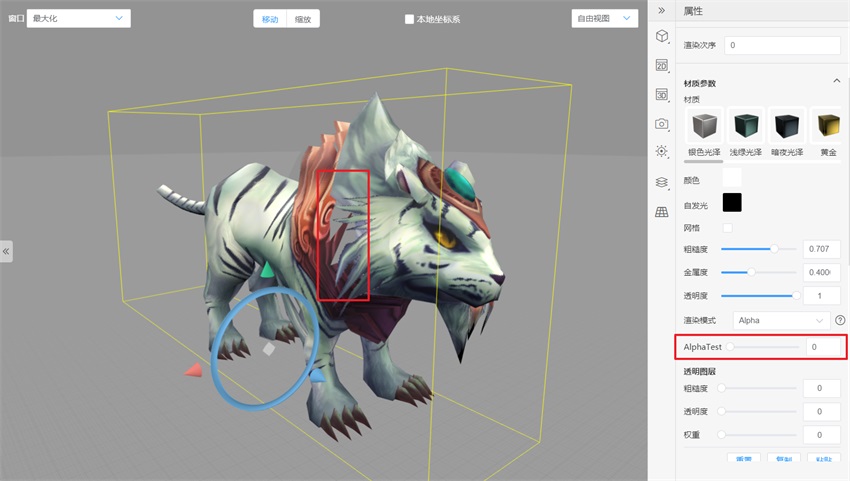Open the lighting sun sidebar icon
Screen dimensions: 850x481
click(x=661, y=151)
